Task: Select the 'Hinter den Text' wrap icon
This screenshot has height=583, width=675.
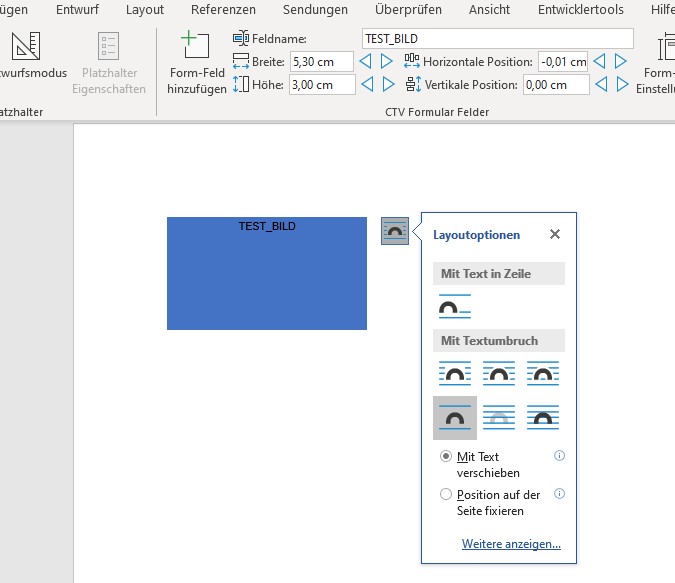Action: pos(499,417)
